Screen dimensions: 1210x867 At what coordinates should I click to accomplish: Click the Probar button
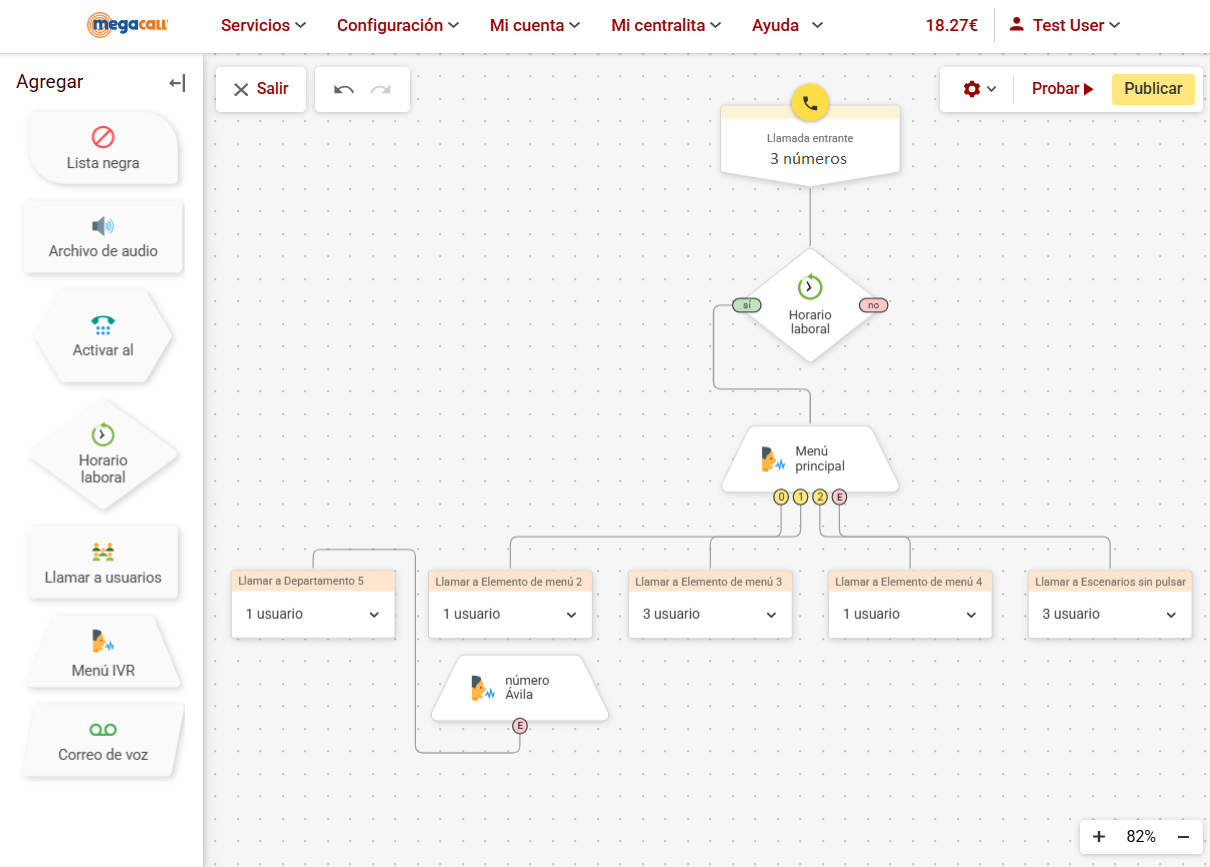pyautogui.click(x=1062, y=89)
